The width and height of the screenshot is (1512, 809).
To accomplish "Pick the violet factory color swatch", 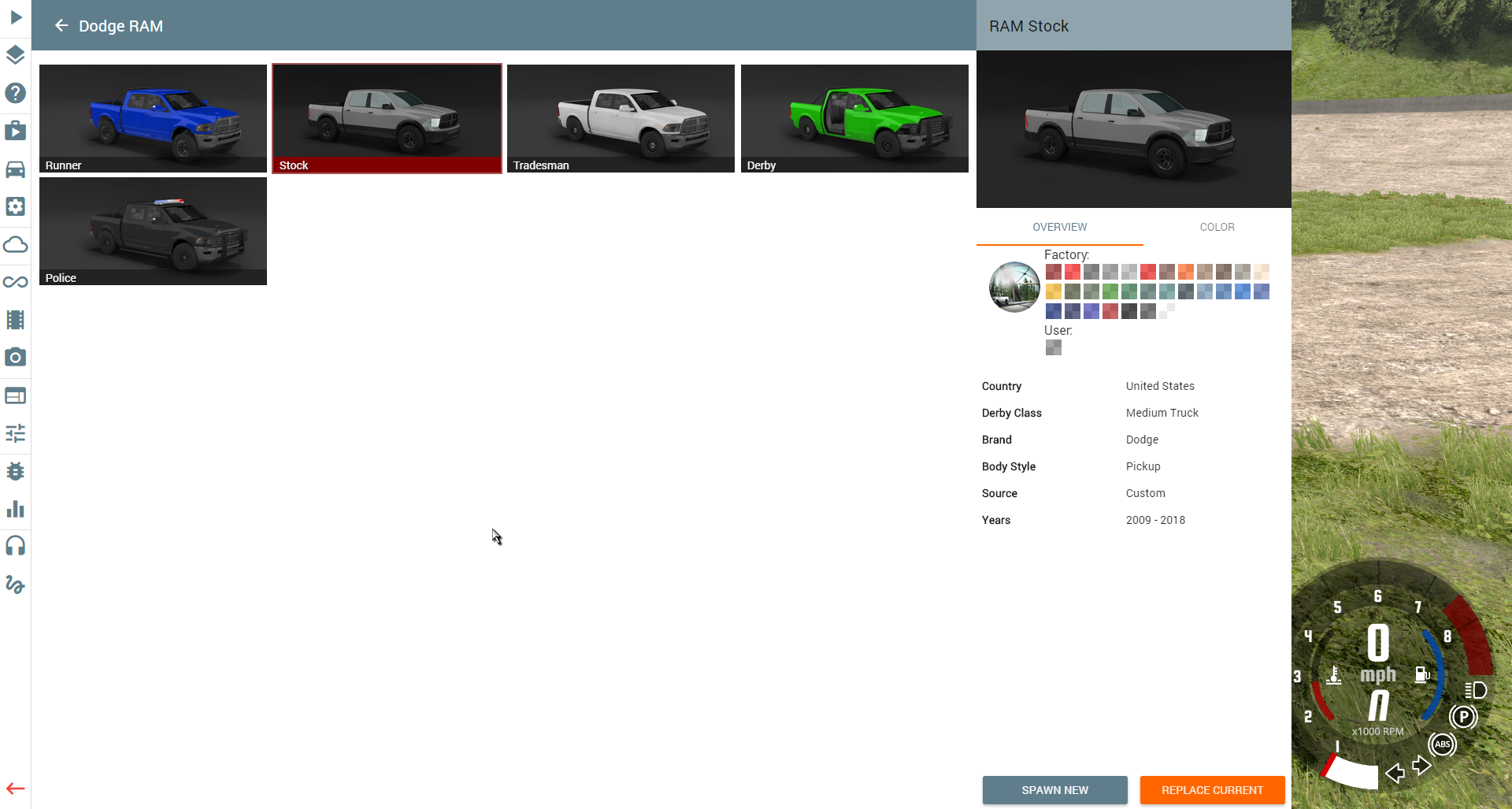I will [1091, 311].
